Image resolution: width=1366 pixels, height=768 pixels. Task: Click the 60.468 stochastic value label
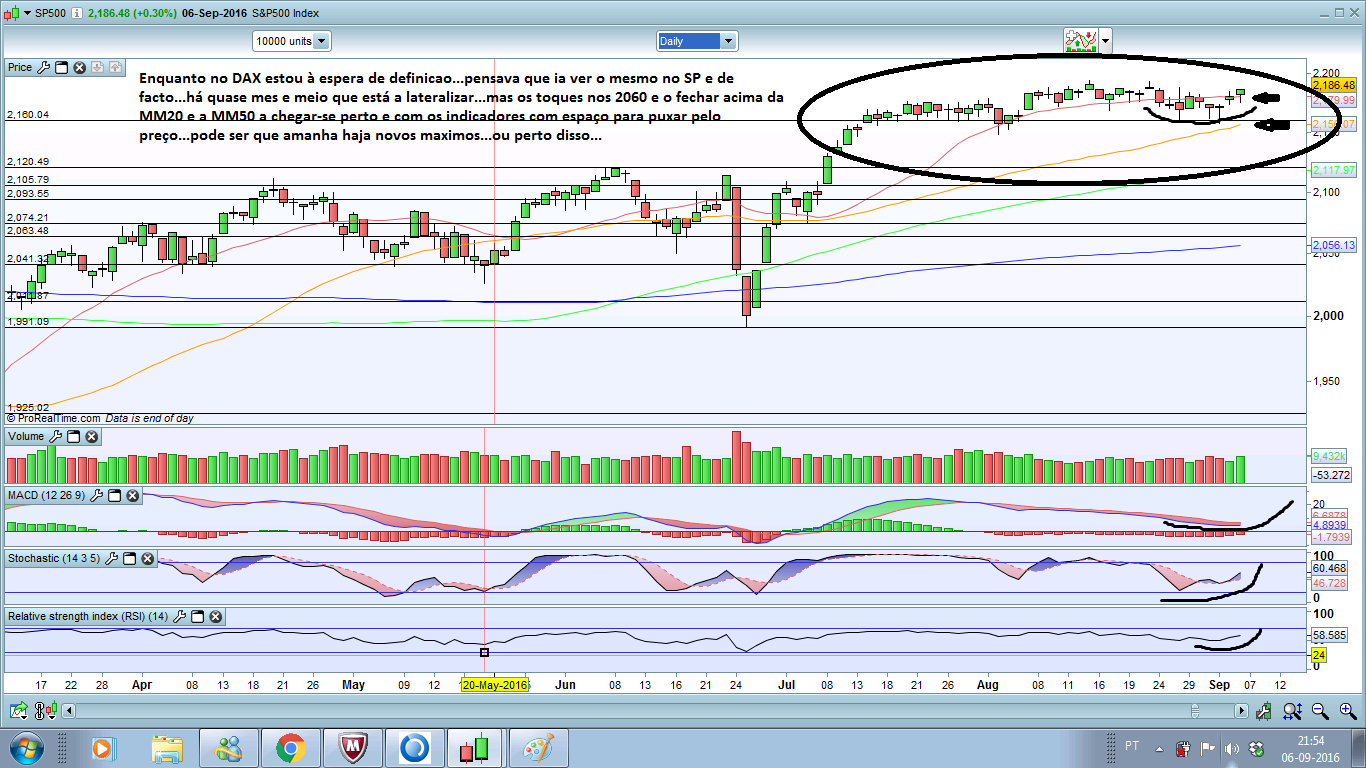(1329, 568)
